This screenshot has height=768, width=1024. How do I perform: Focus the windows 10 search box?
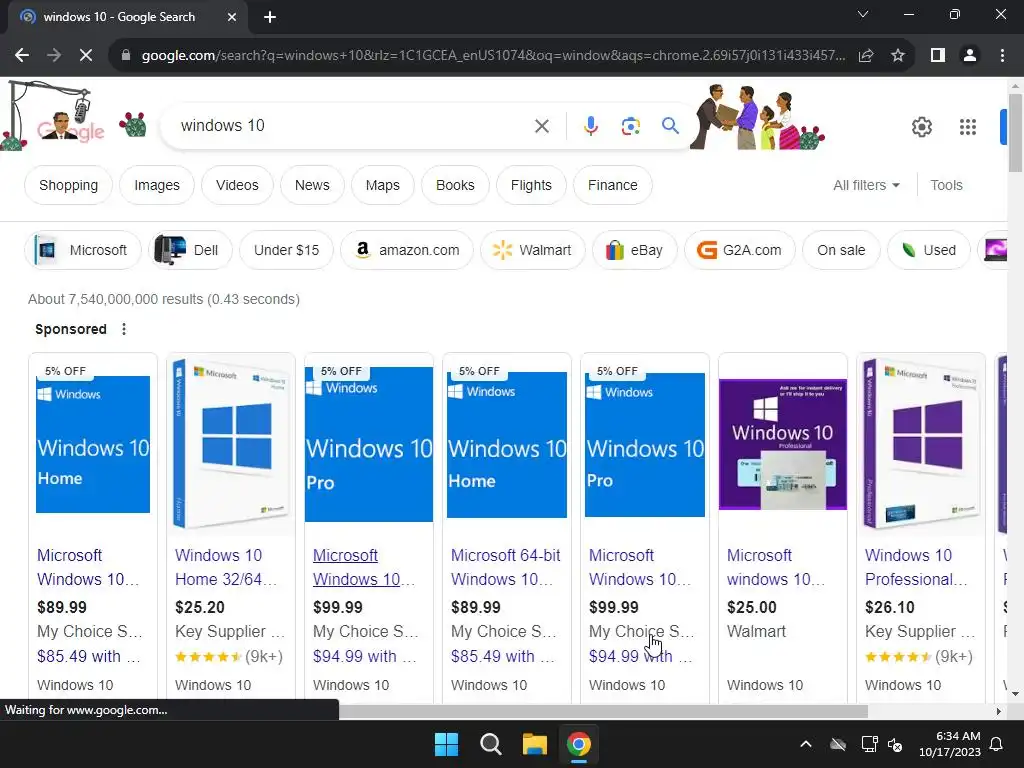coord(353,125)
